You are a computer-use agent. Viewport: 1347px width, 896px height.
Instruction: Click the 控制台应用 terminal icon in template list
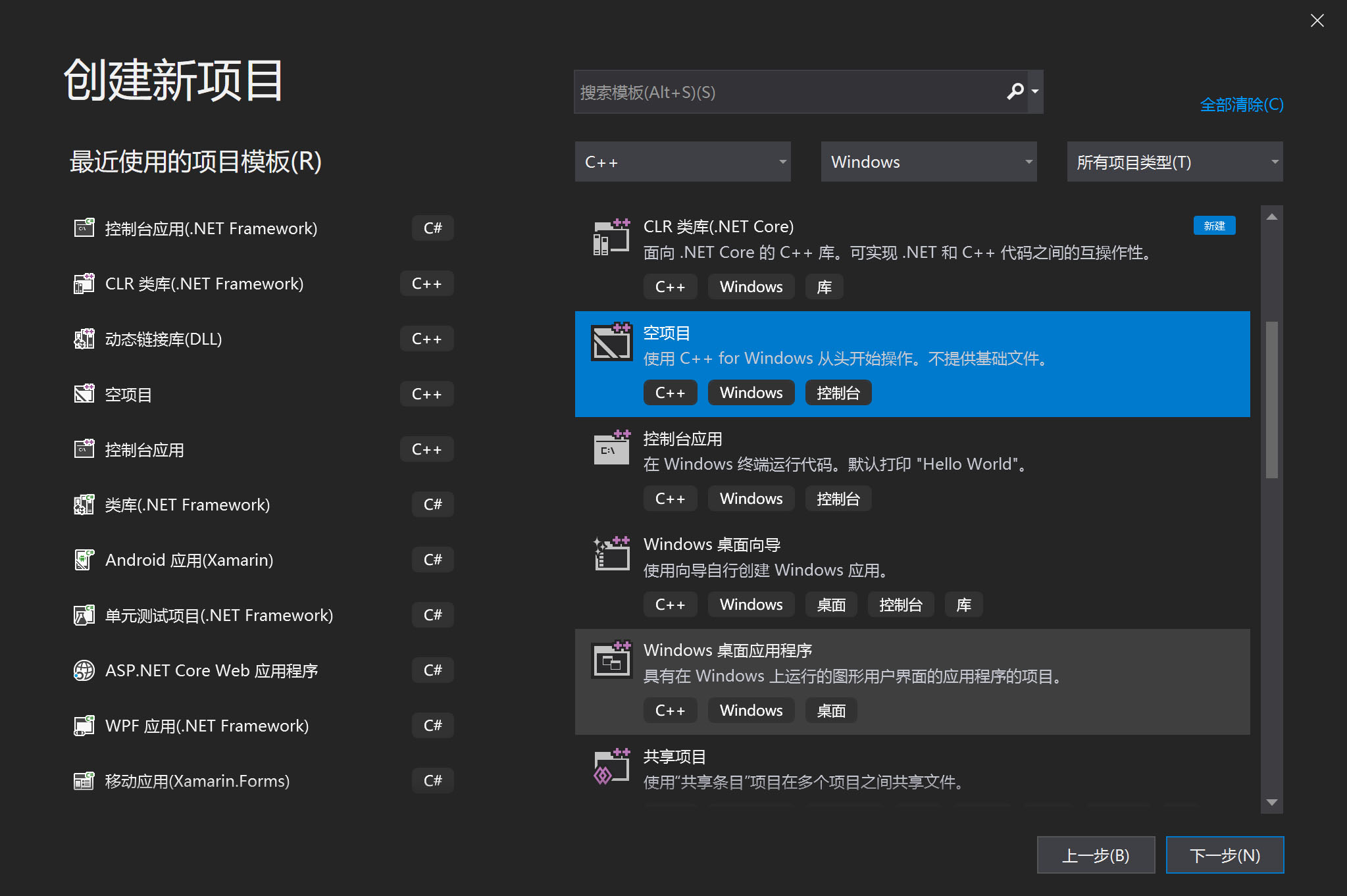coord(611,447)
